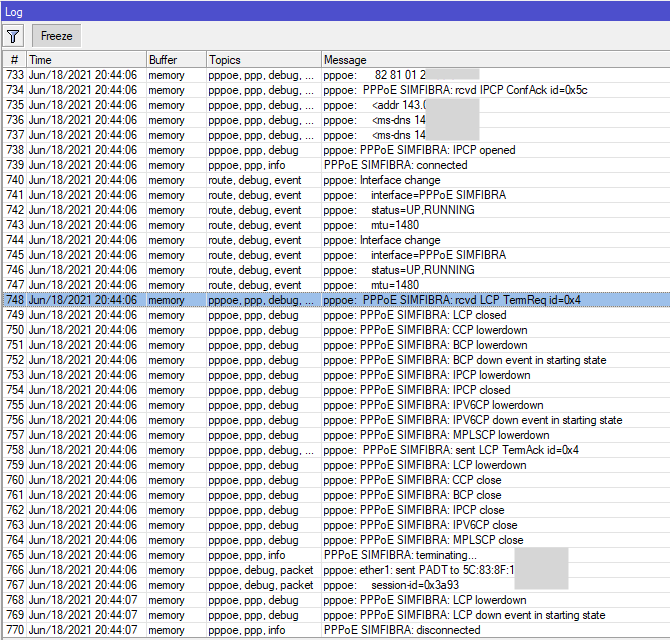This screenshot has width=670, height=640.
Task: Click the Log window title bar
Action: tap(335, 12)
